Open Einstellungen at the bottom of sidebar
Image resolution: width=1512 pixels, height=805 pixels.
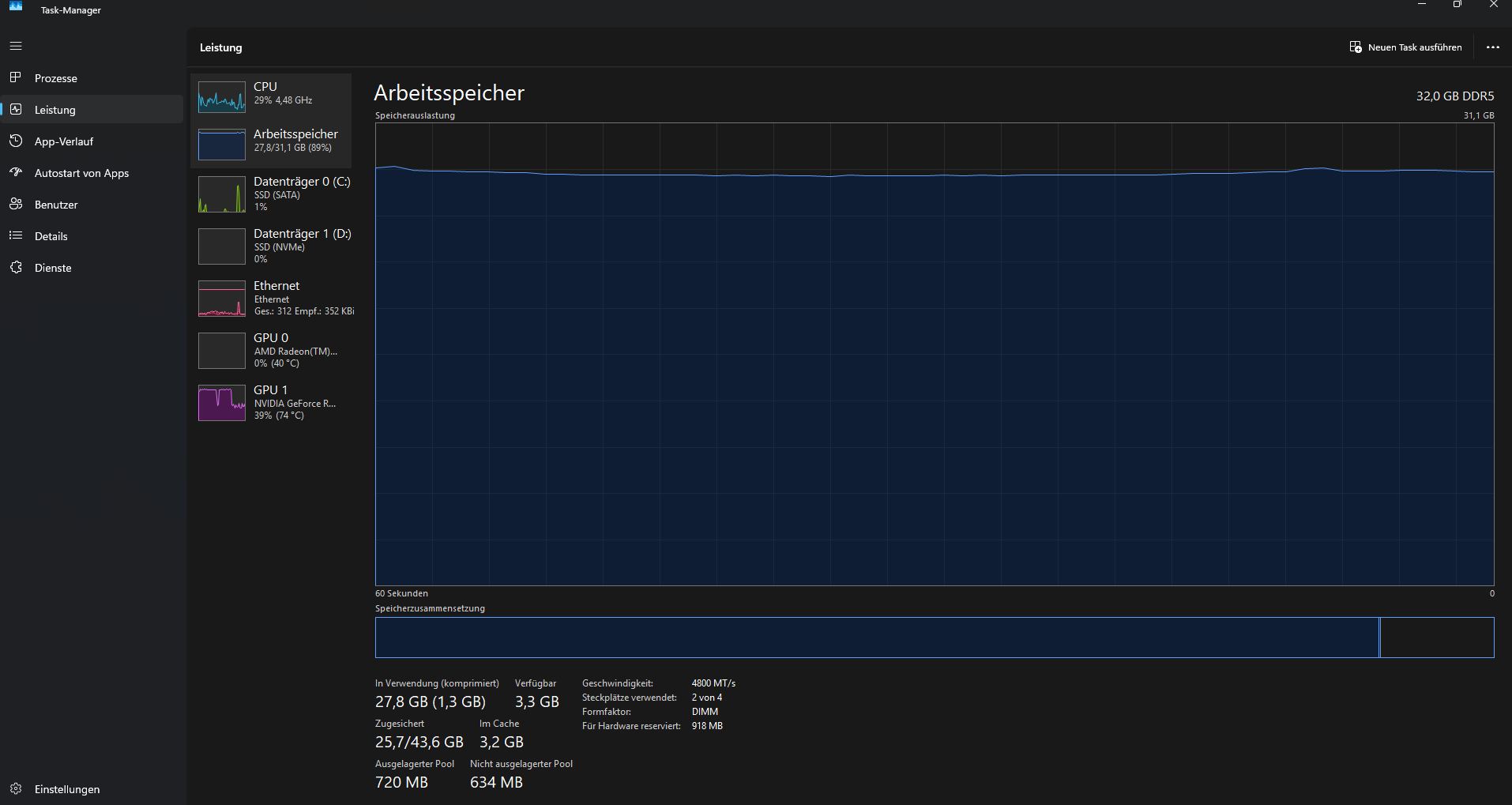[x=92, y=788]
